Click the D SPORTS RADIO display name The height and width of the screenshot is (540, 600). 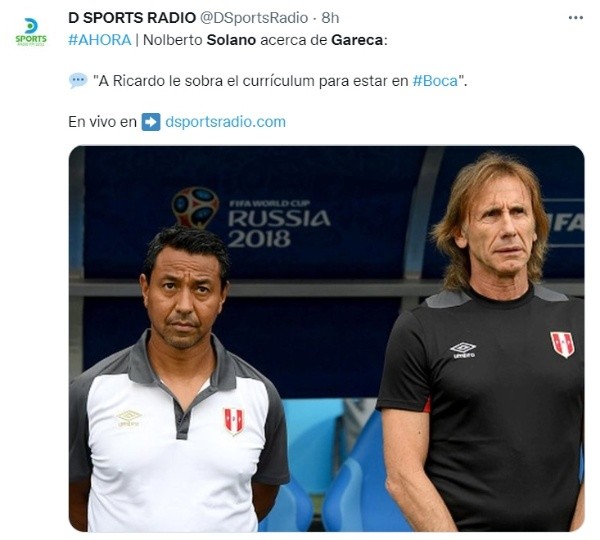(x=132, y=18)
